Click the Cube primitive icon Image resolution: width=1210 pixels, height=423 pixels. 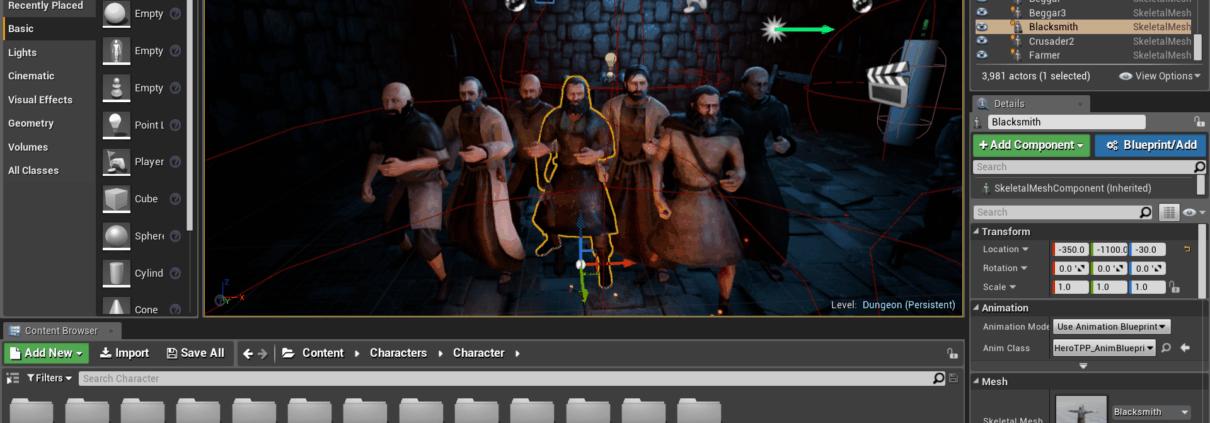click(x=118, y=198)
